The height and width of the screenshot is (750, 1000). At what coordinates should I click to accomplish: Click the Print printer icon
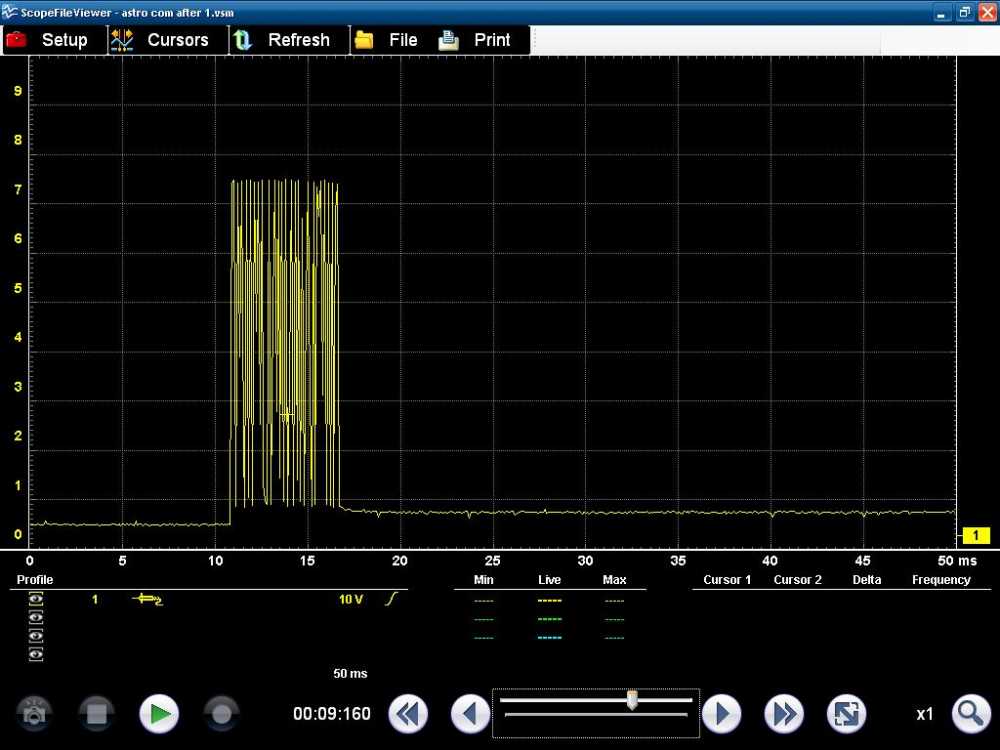[x=448, y=40]
